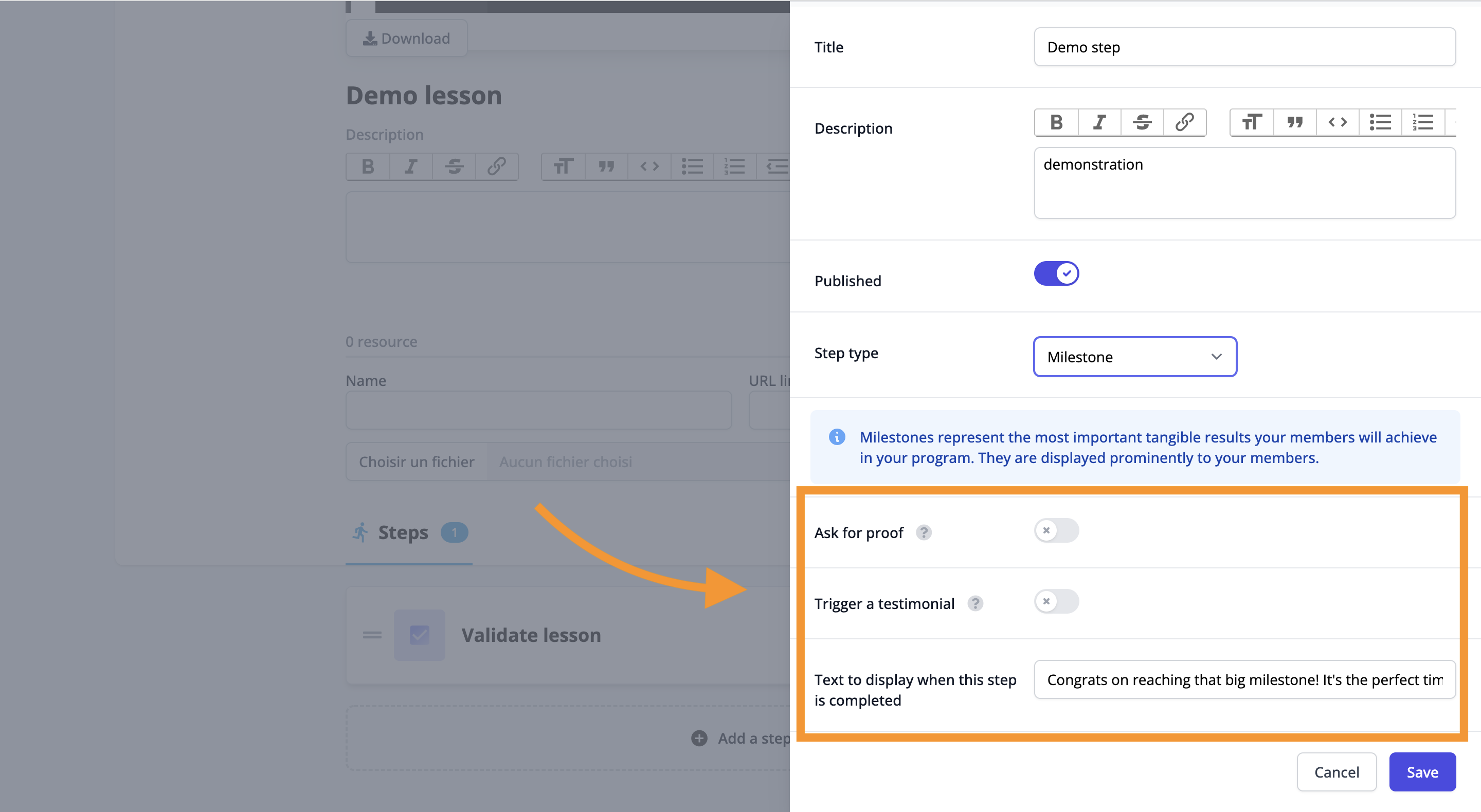Screen dimensions: 1481x812
Task: Click code icon in Demo lesson editor
Action: 649,167
